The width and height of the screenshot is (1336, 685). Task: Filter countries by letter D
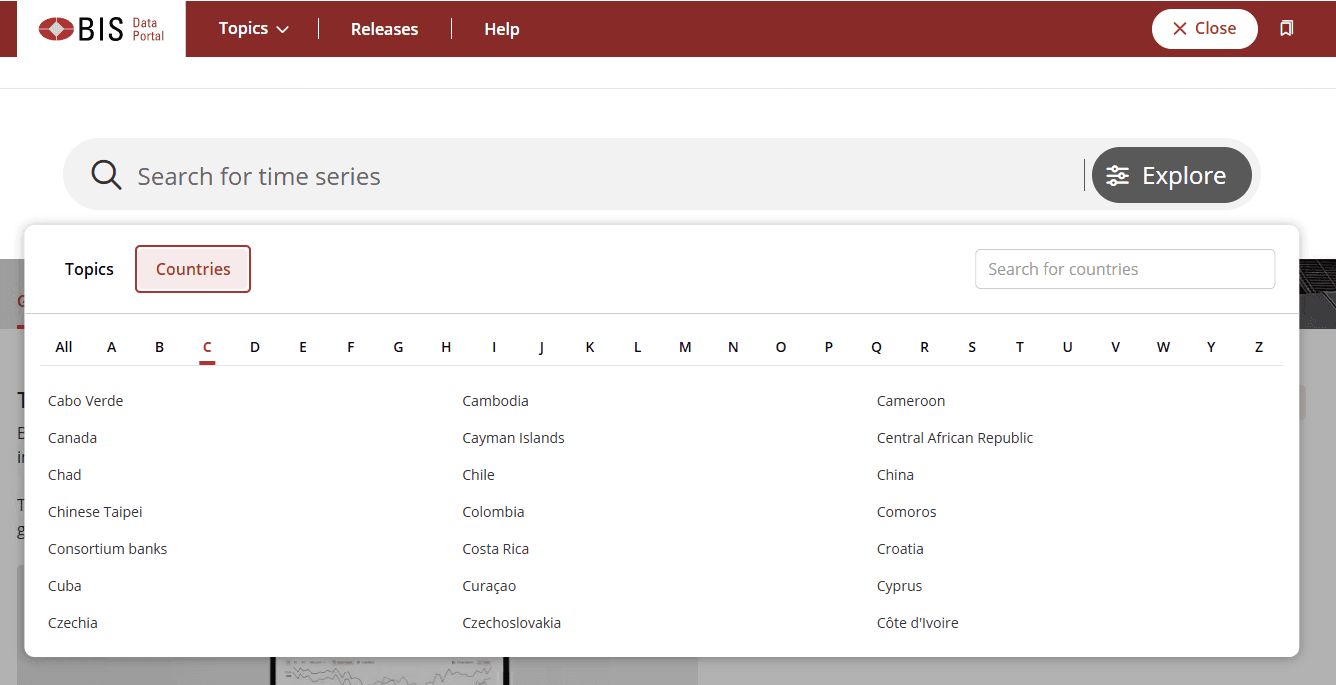pos(255,347)
